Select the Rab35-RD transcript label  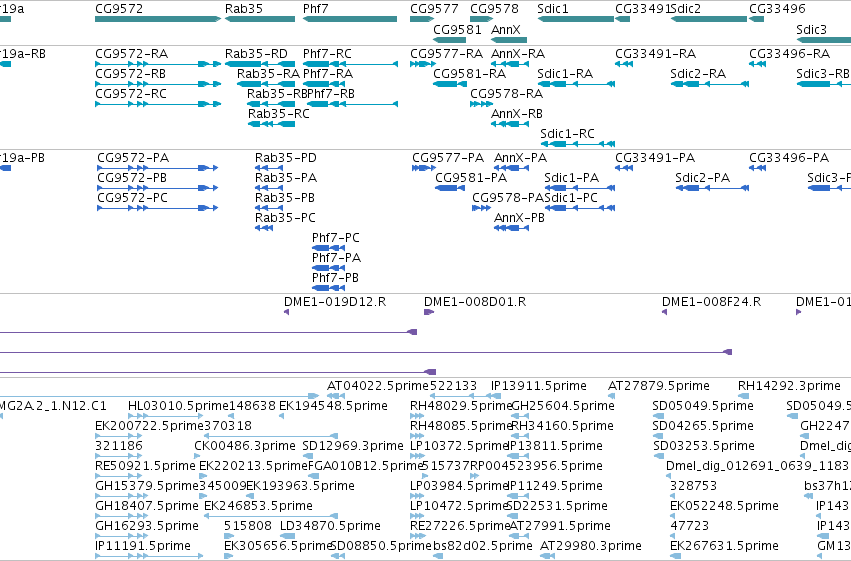coord(256,54)
